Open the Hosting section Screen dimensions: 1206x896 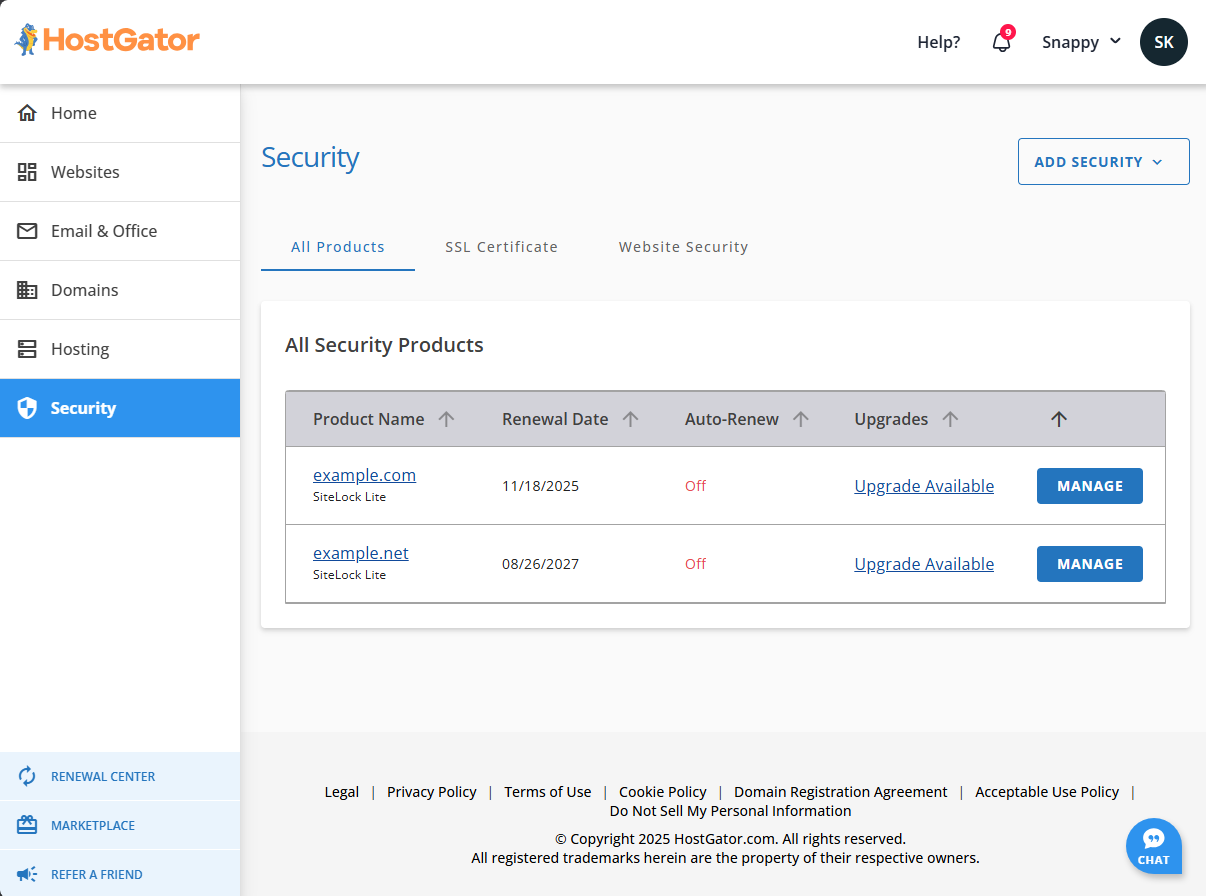[79, 349]
